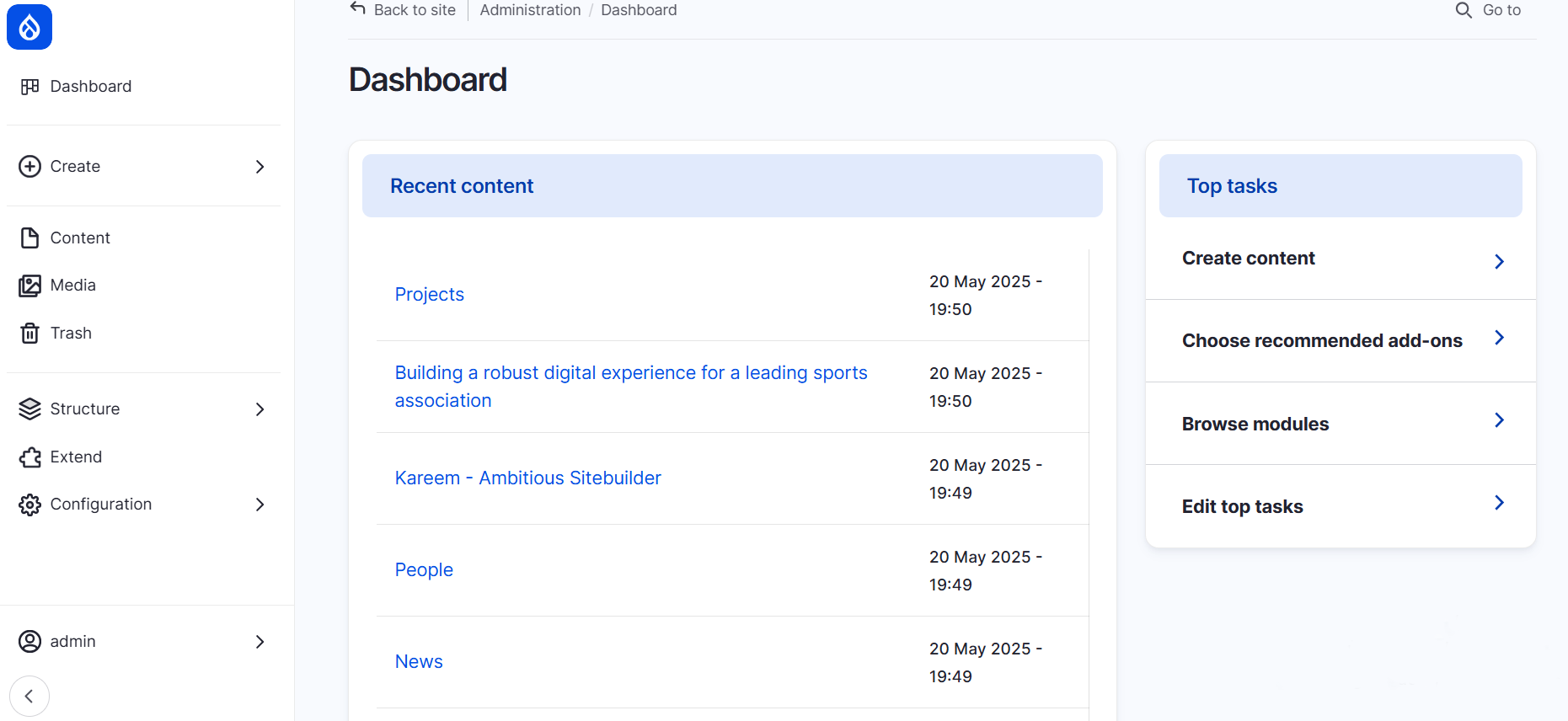The image size is (1568, 721).
Task: Select the Structure menu label
Action: click(x=85, y=409)
